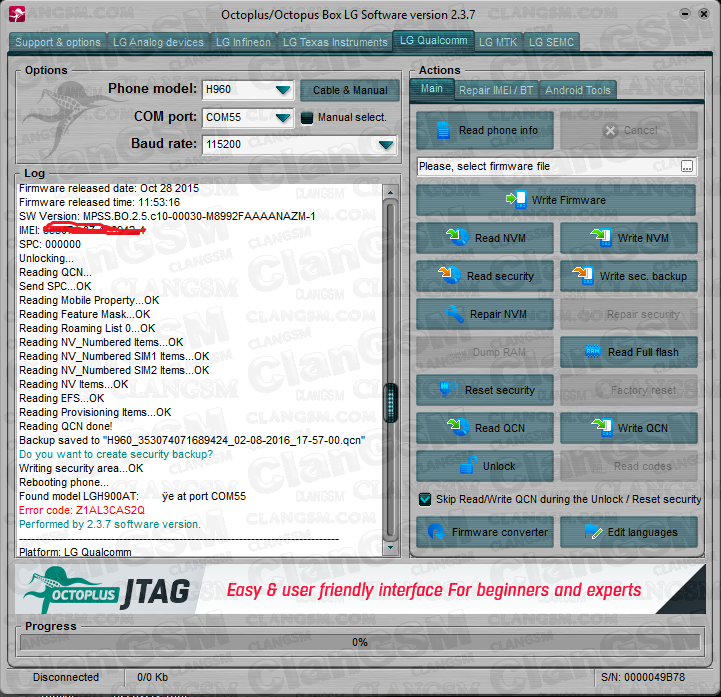Close the Octoplus window
721x697 pixels.
pos(704,14)
